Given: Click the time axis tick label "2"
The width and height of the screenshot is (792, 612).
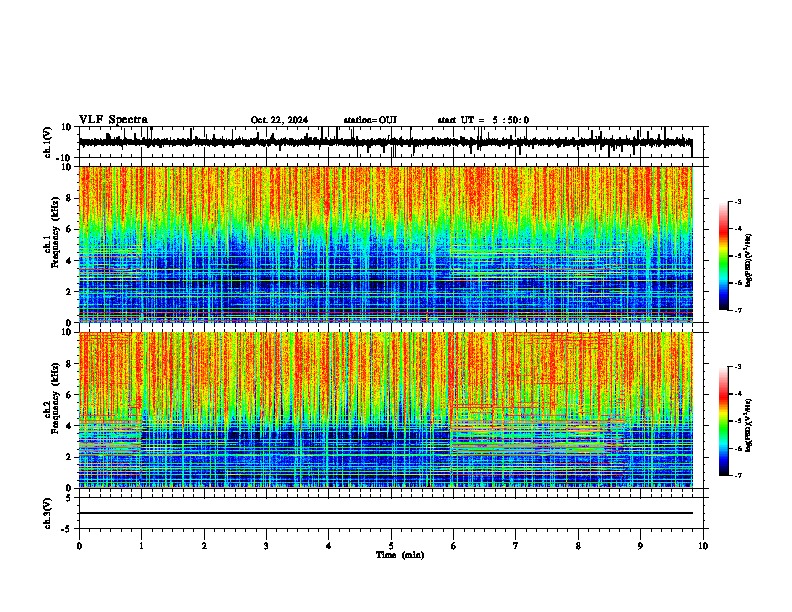Looking at the screenshot, I should 204,546.
